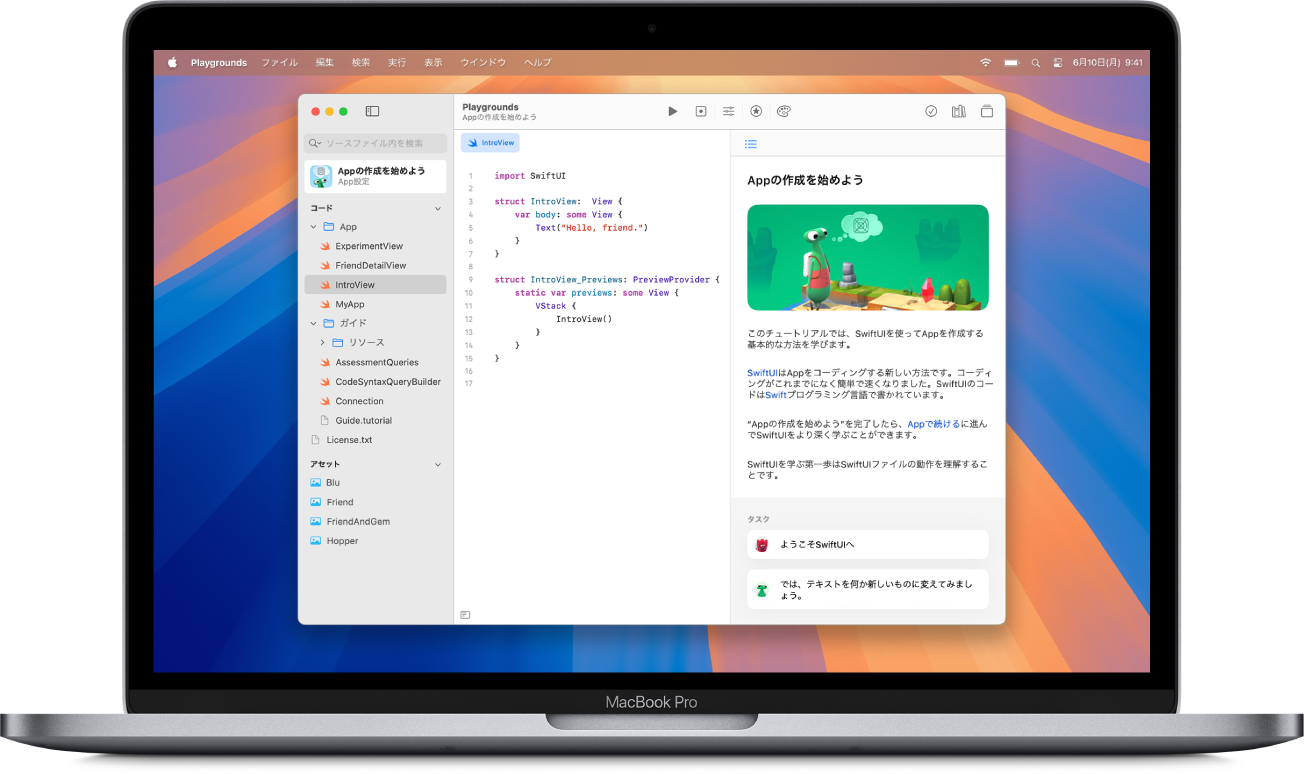
Task: Open Appの作成を始めよう App設定 row
Action: pos(376,177)
